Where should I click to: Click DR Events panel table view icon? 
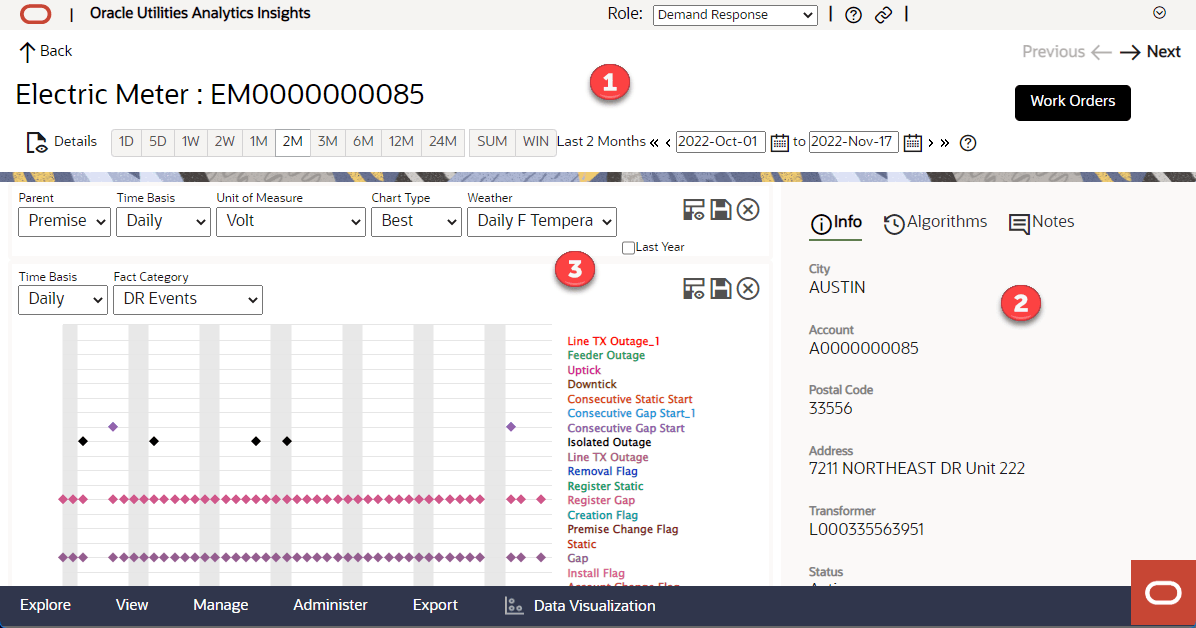(x=693, y=288)
